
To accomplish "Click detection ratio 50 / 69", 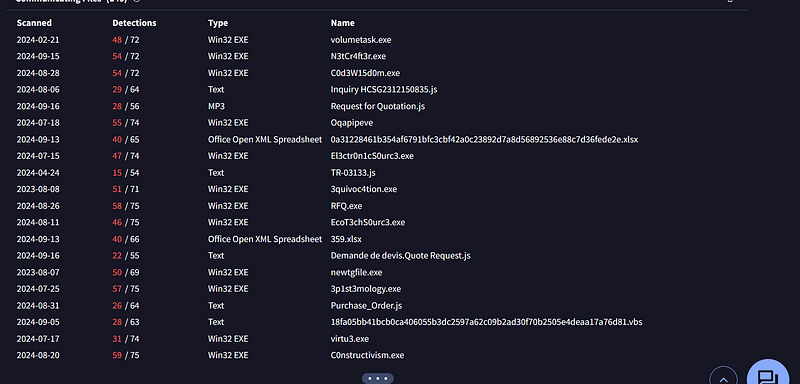I will pos(126,272).
